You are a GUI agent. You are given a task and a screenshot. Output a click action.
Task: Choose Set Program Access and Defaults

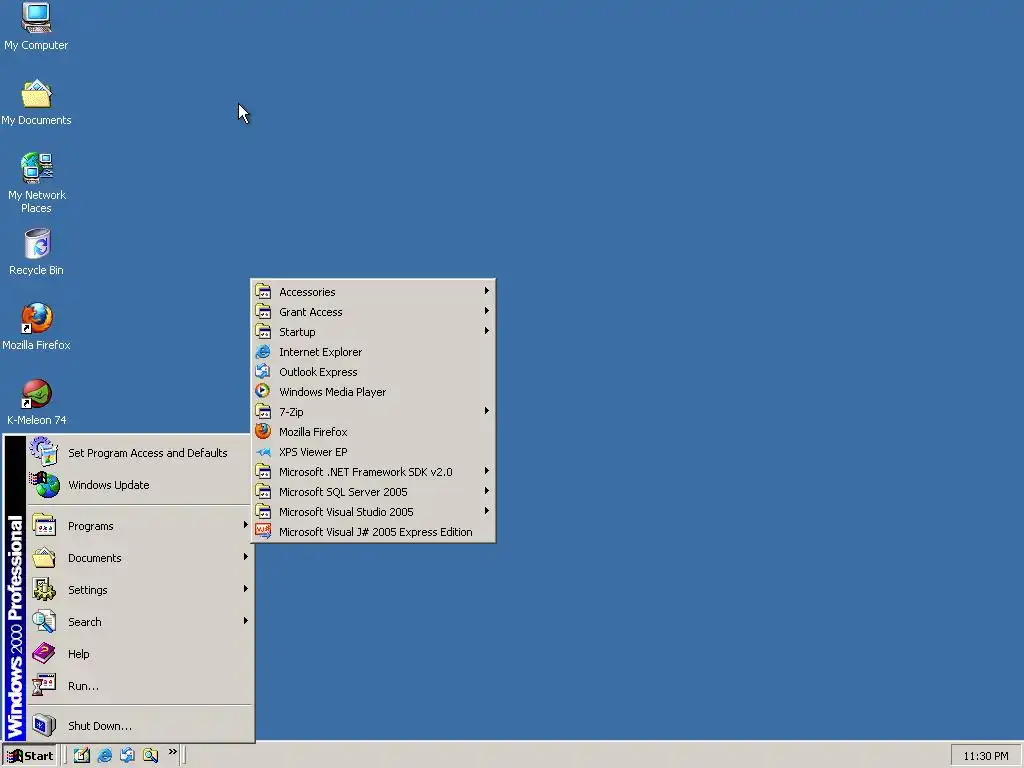click(x=139, y=453)
